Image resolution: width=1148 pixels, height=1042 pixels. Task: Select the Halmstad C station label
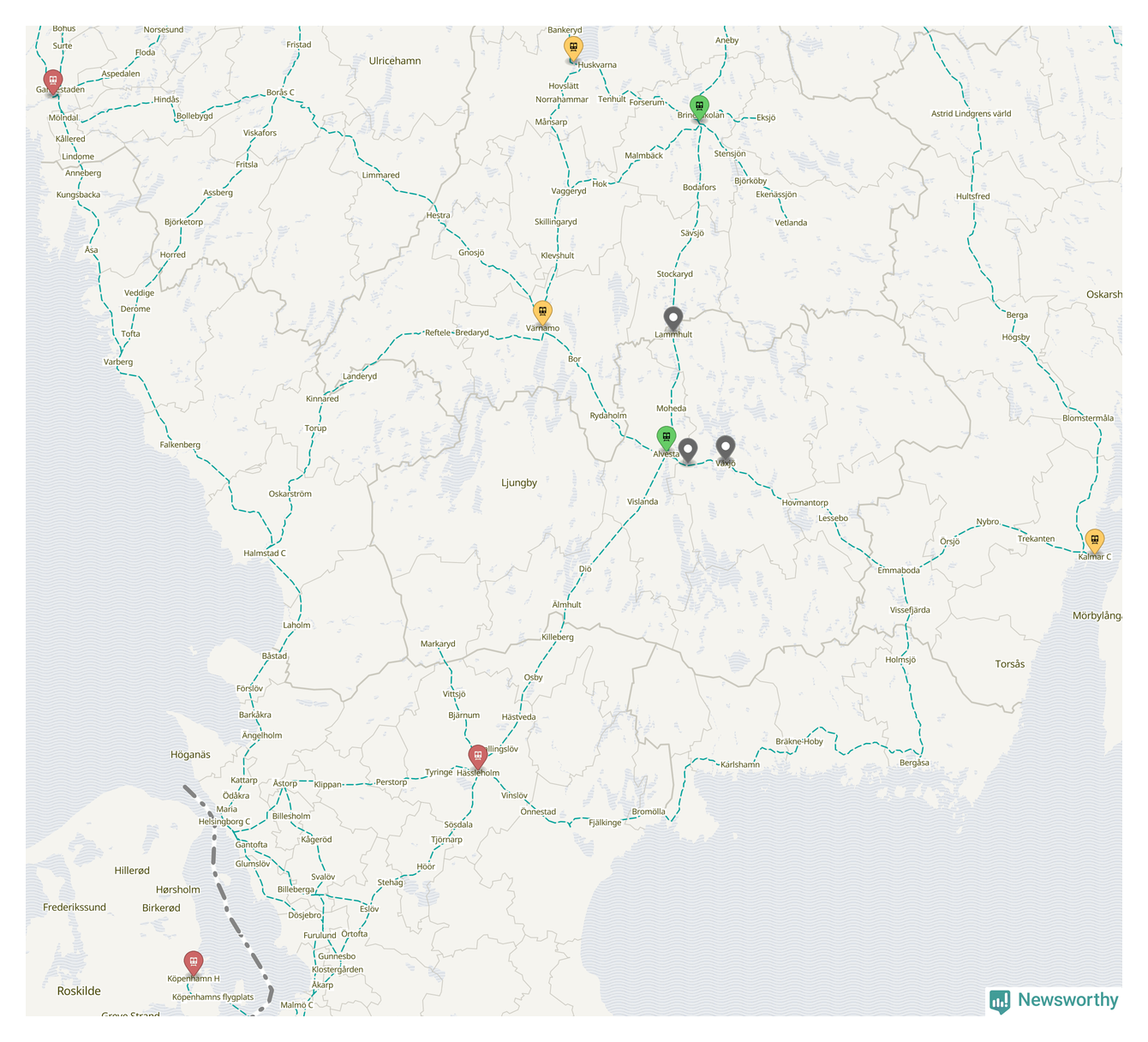click(x=265, y=554)
